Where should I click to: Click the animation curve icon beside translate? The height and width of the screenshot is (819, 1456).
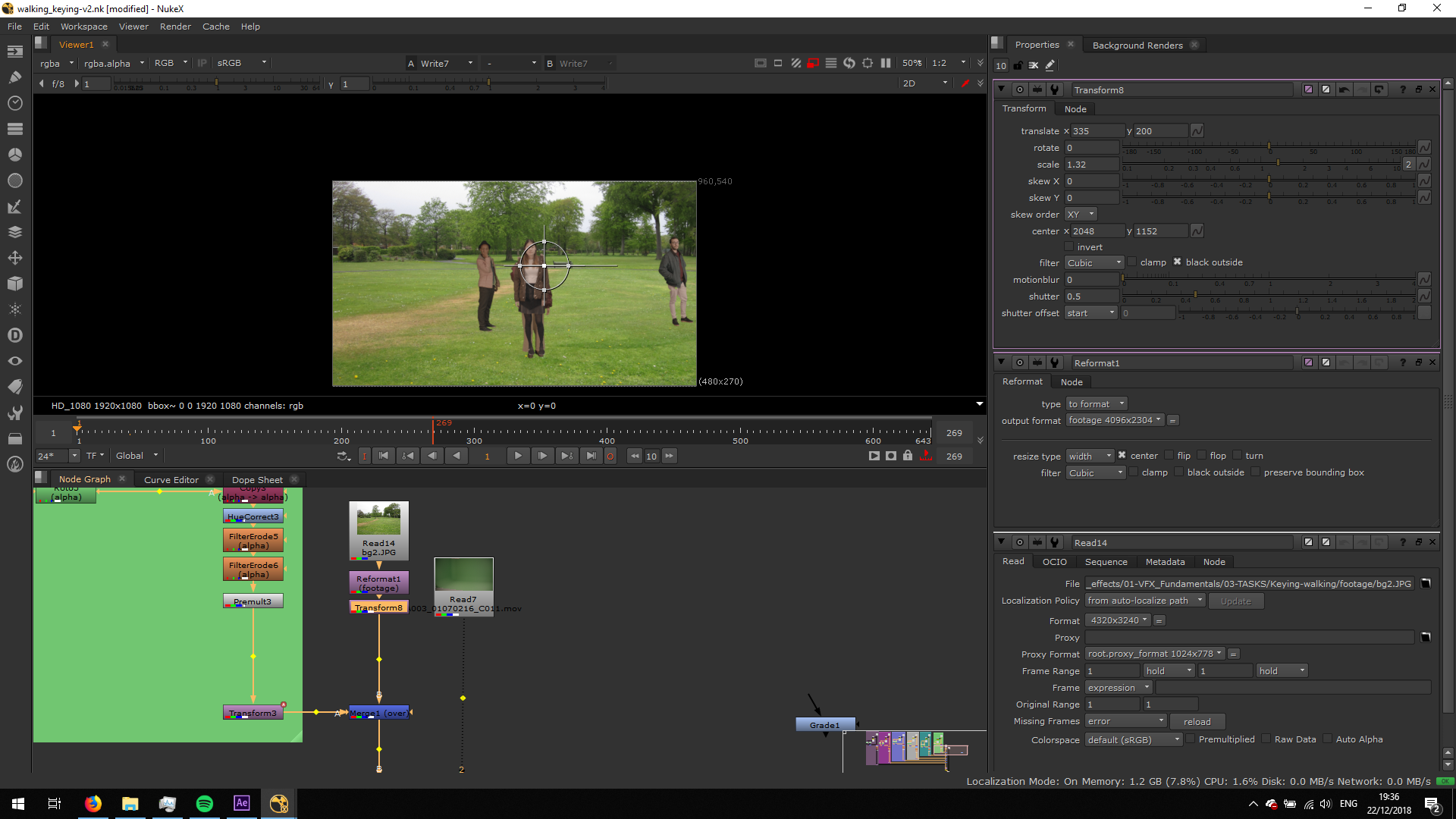1197,131
